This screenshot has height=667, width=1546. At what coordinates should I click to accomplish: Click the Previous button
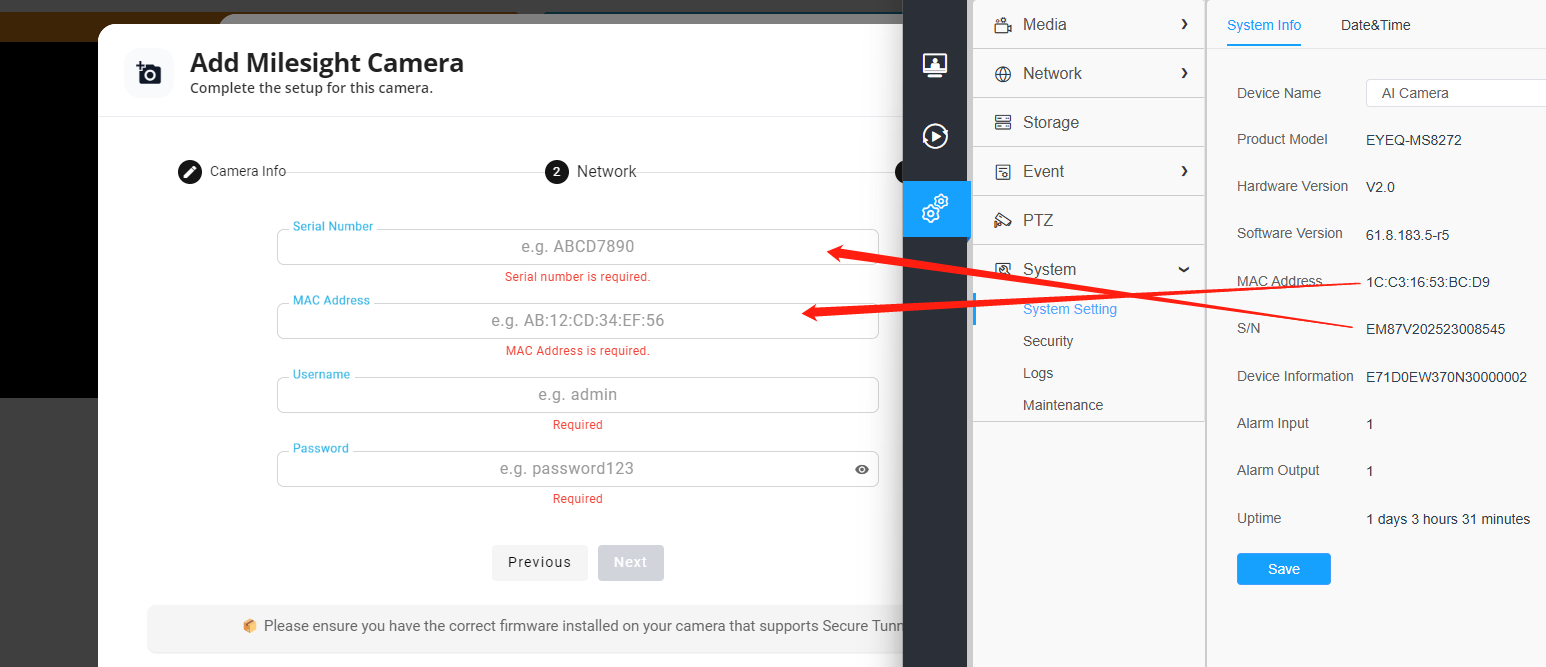pyautogui.click(x=540, y=563)
